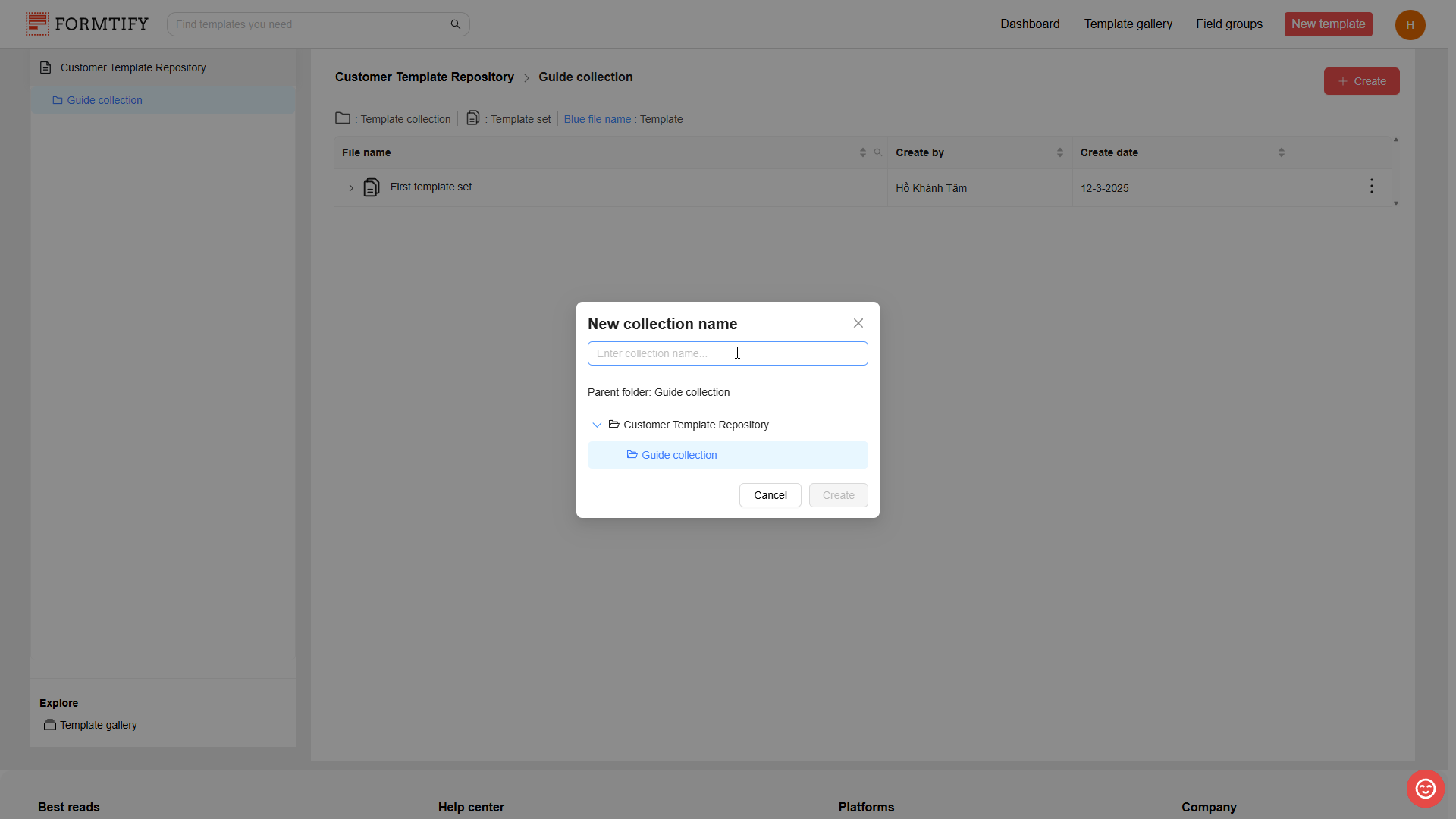Screen dimensions: 1456x819
Task: Close the New collection name dialog
Action: 858,323
